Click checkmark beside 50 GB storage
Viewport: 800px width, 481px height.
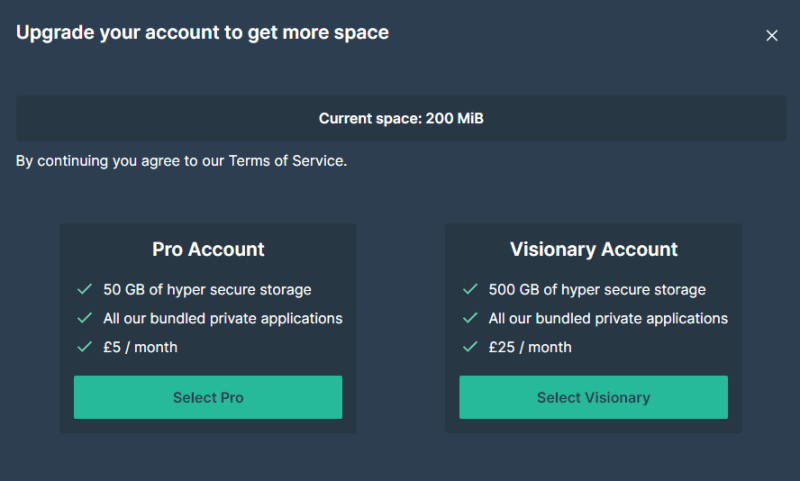coord(85,290)
